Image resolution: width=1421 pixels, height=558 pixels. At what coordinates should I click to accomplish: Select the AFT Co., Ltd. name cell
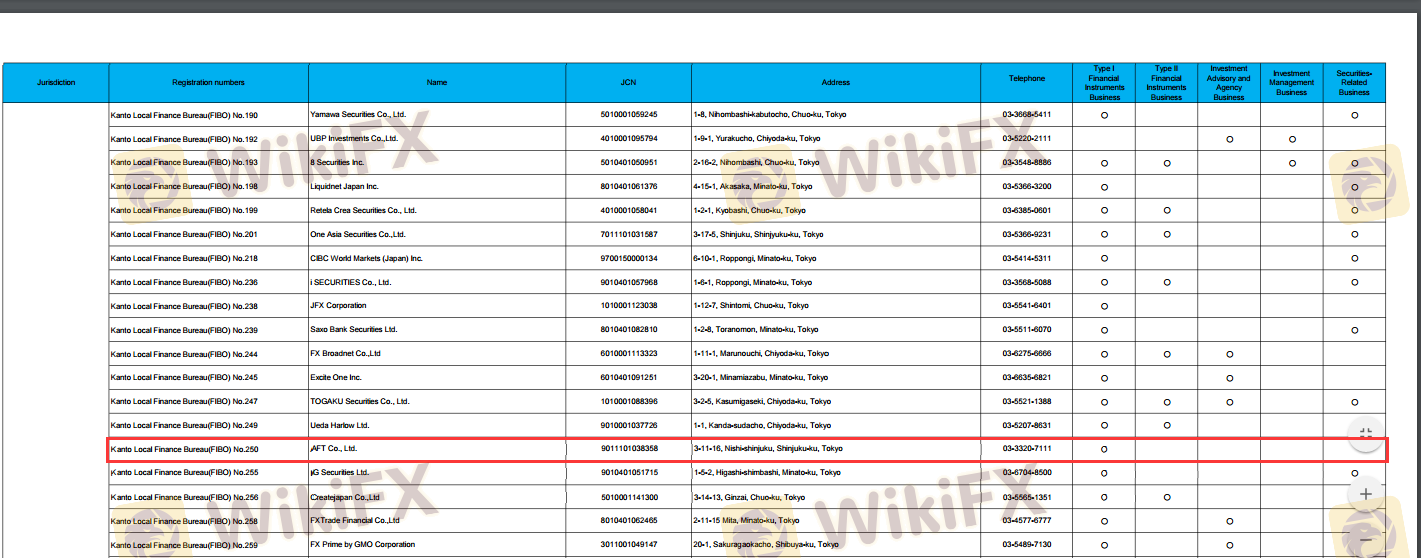(x=334, y=449)
